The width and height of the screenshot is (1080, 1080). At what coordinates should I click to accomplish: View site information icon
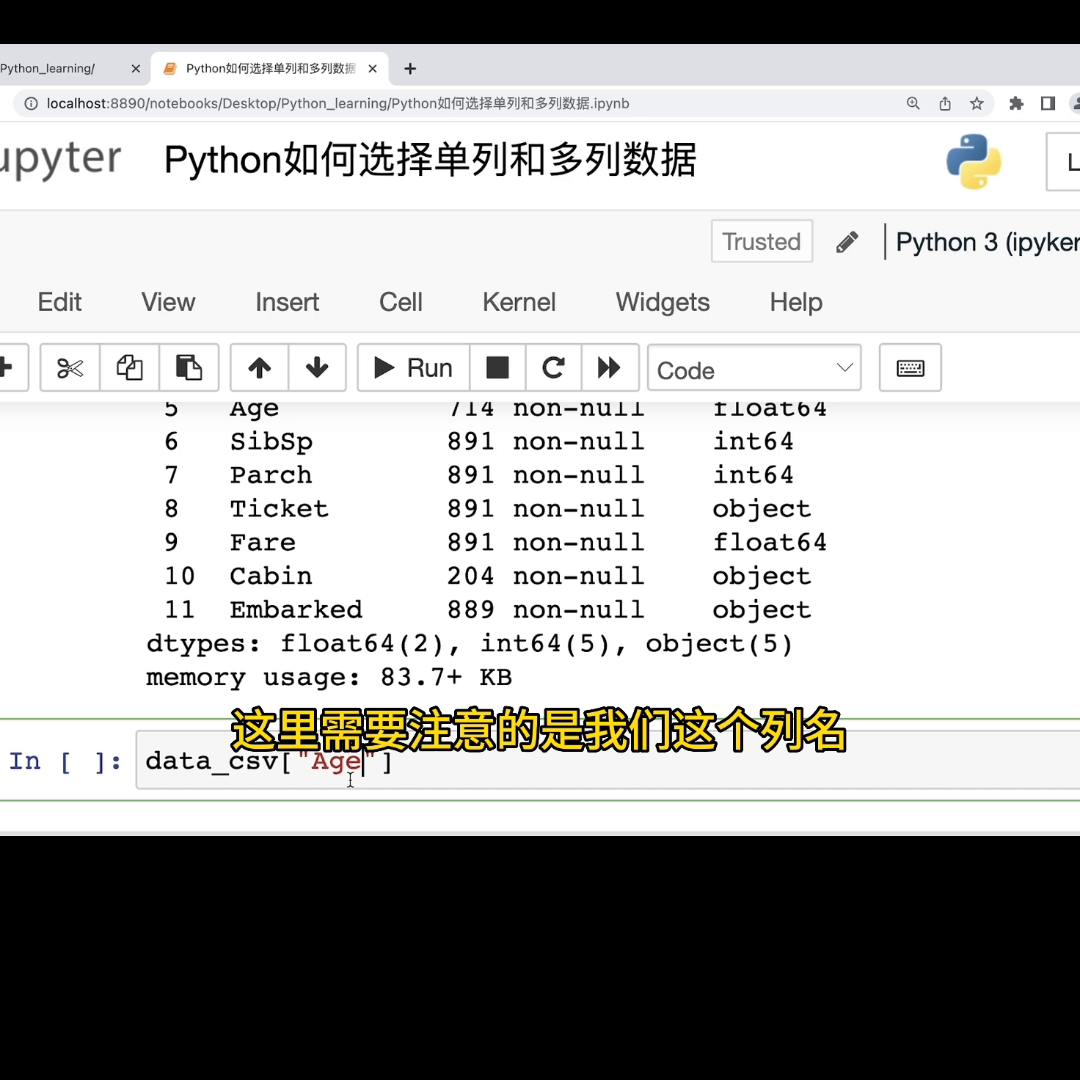click(x=31, y=103)
